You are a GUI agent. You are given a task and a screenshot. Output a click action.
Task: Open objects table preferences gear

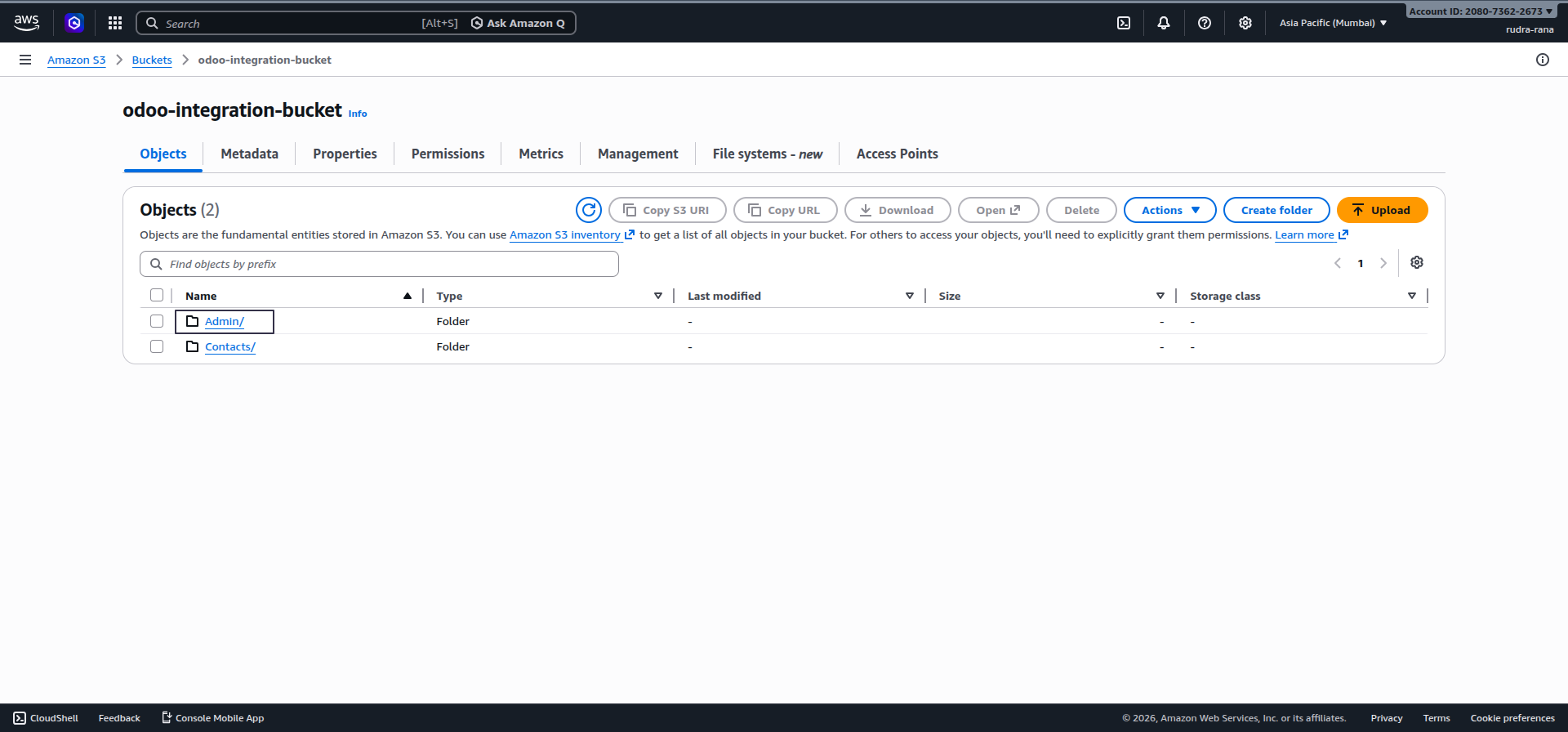(x=1417, y=262)
